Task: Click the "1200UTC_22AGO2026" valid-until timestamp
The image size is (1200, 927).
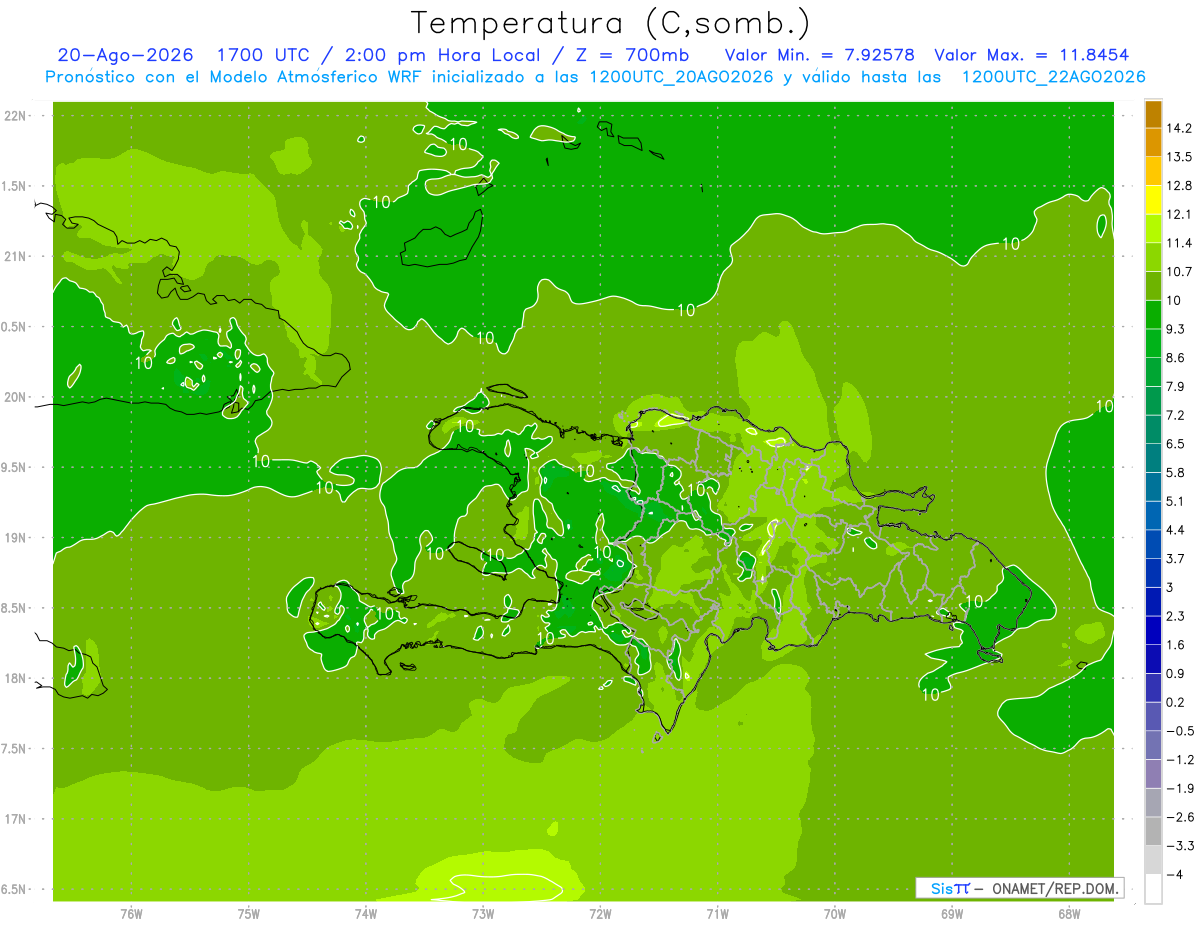Action: tap(1053, 77)
